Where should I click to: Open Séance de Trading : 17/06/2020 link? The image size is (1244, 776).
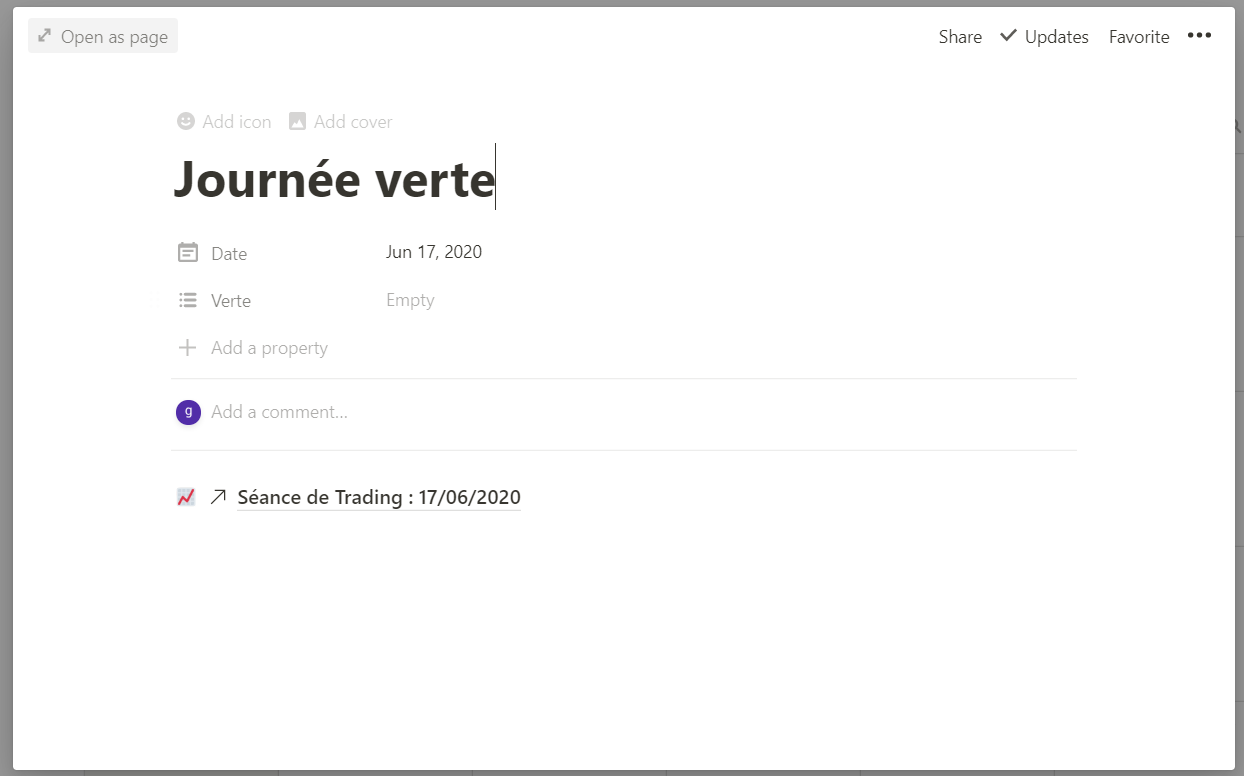(x=379, y=497)
